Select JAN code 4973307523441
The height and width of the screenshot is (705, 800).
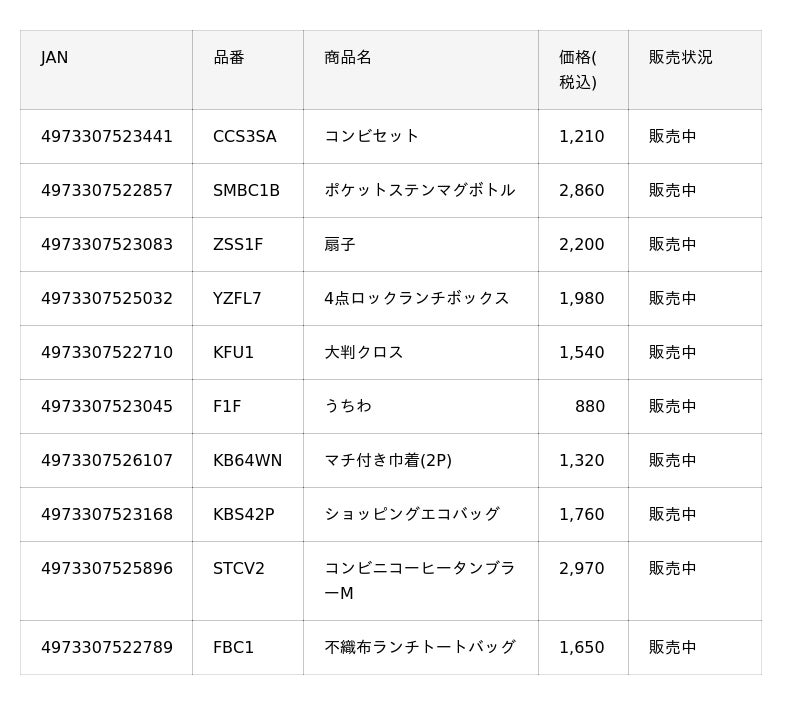pyautogui.click(x=107, y=136)
